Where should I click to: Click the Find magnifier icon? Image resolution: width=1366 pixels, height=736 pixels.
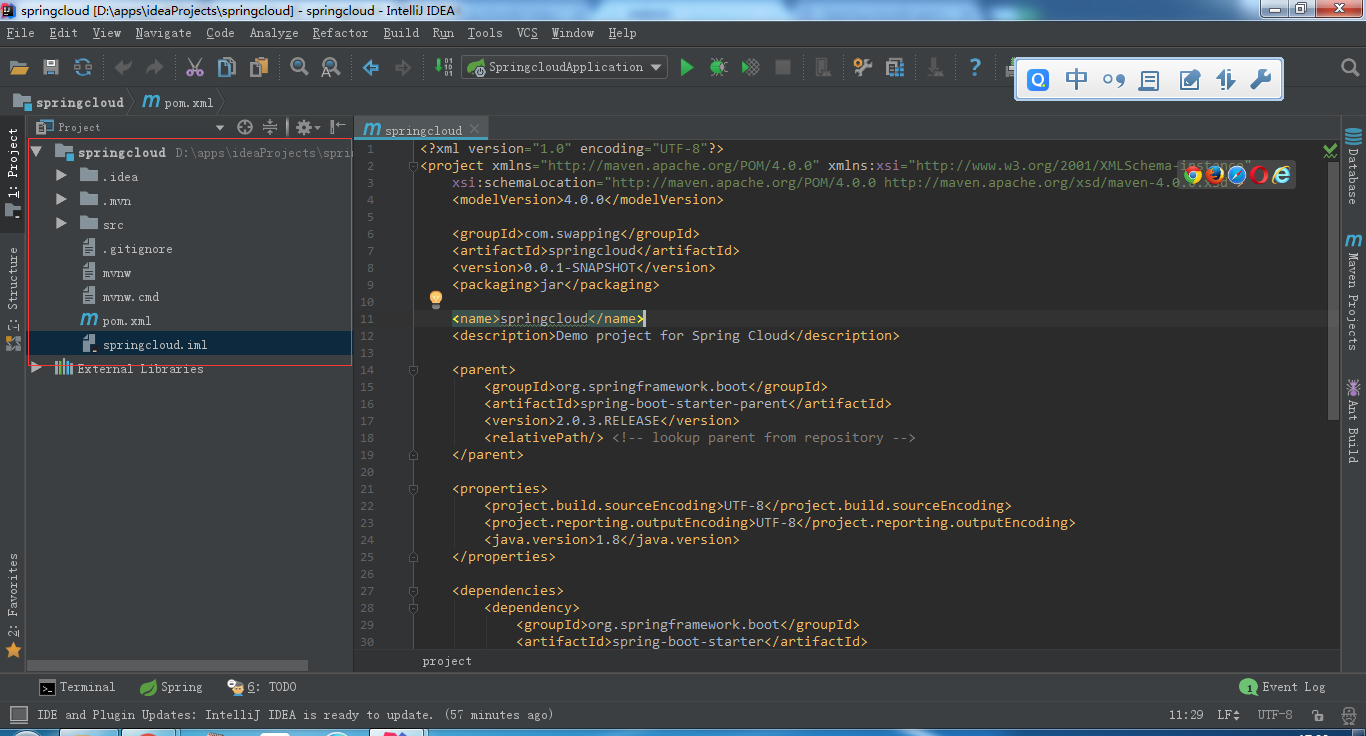299,67
